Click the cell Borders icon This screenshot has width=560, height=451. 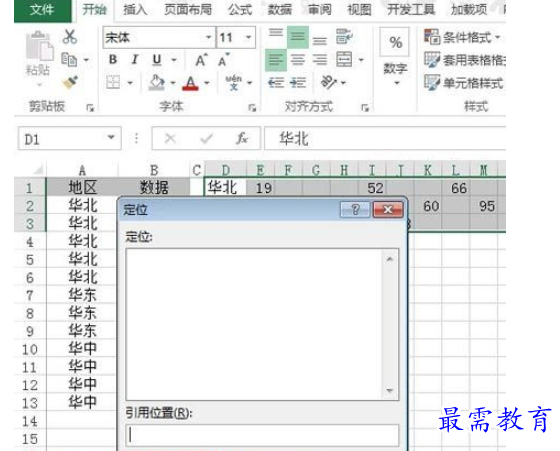point(113,82)
